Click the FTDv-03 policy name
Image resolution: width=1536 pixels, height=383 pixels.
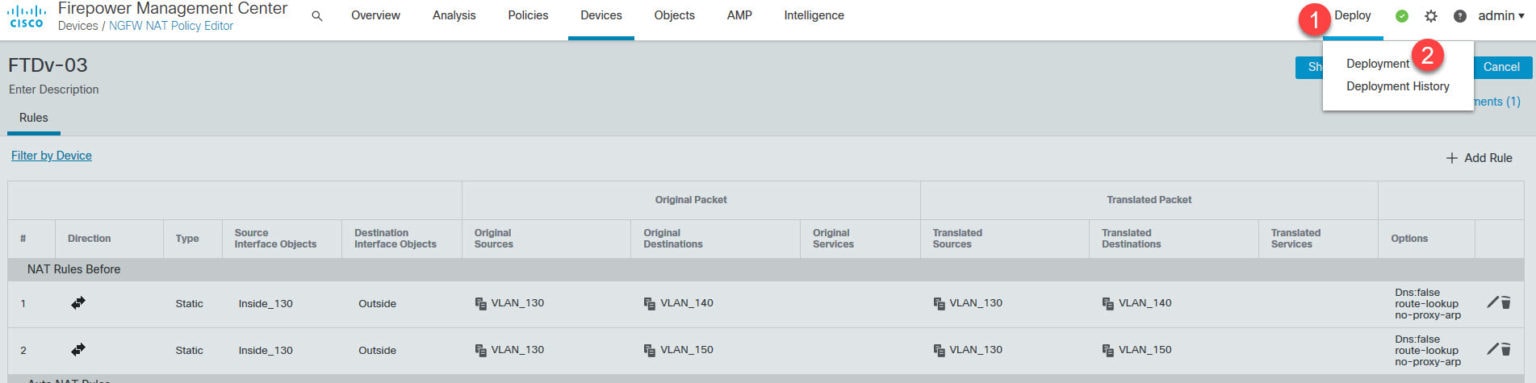click(x=48, y=65)
